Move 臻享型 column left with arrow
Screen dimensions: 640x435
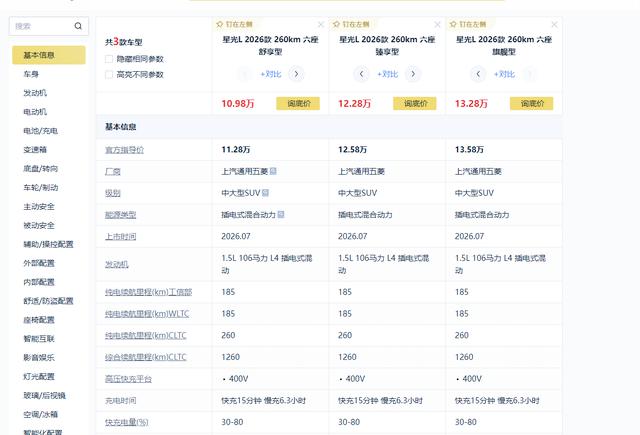tap(361, 74)
